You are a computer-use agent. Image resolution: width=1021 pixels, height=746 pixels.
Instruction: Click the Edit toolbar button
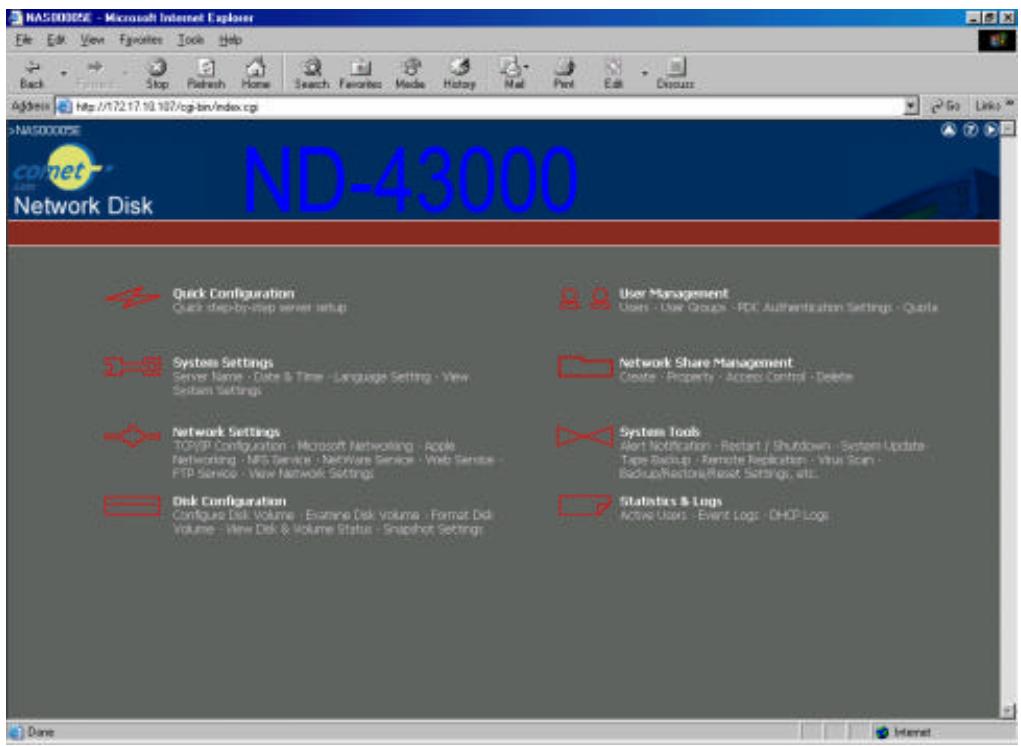coord(613,74)
